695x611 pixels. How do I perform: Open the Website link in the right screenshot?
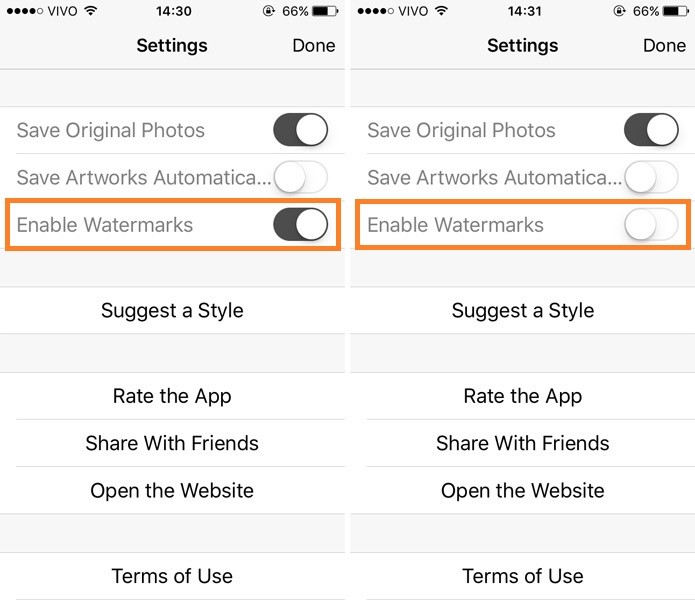(x=523, y=491)
